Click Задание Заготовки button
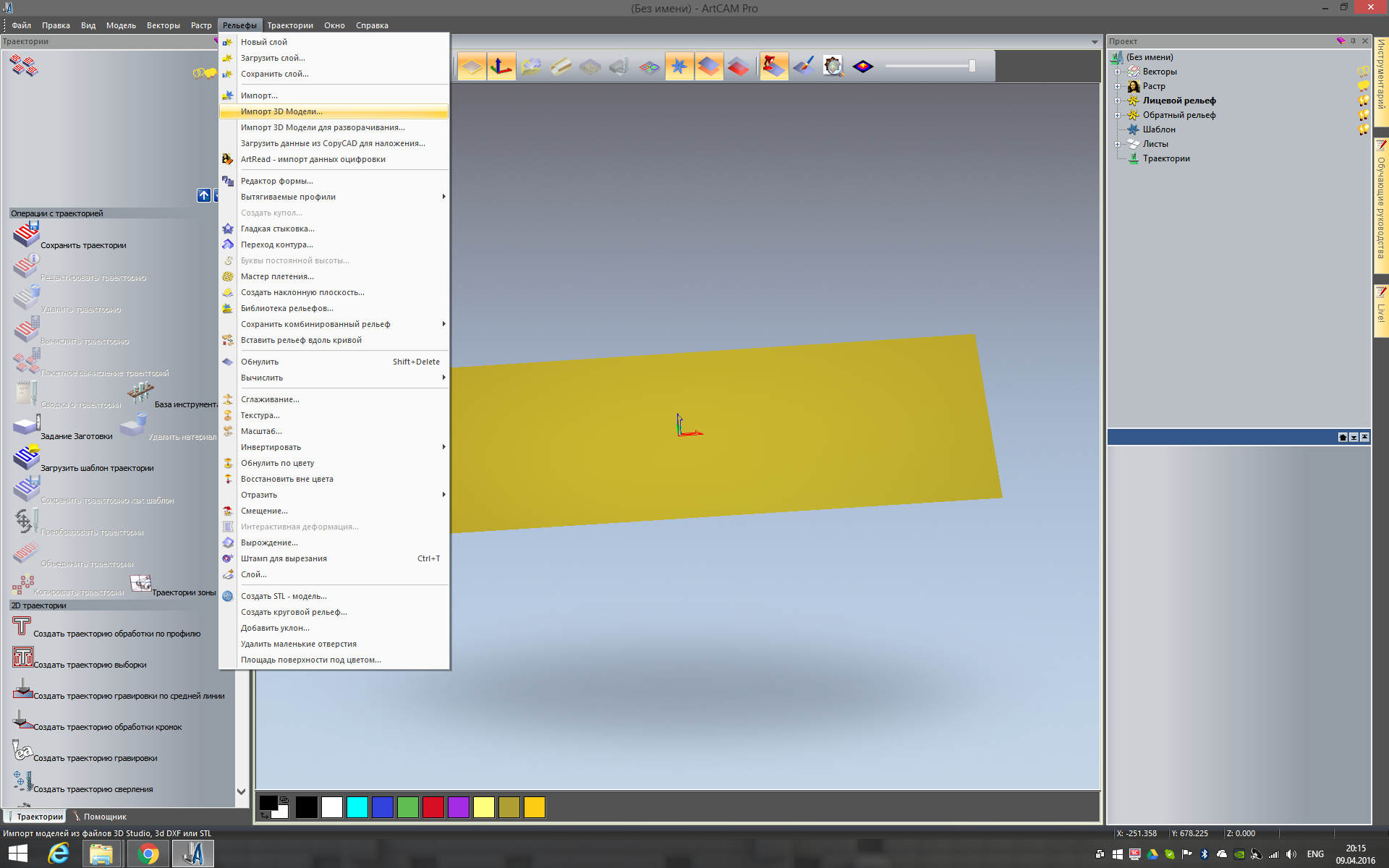1389x868 pixels. (76, 436)
